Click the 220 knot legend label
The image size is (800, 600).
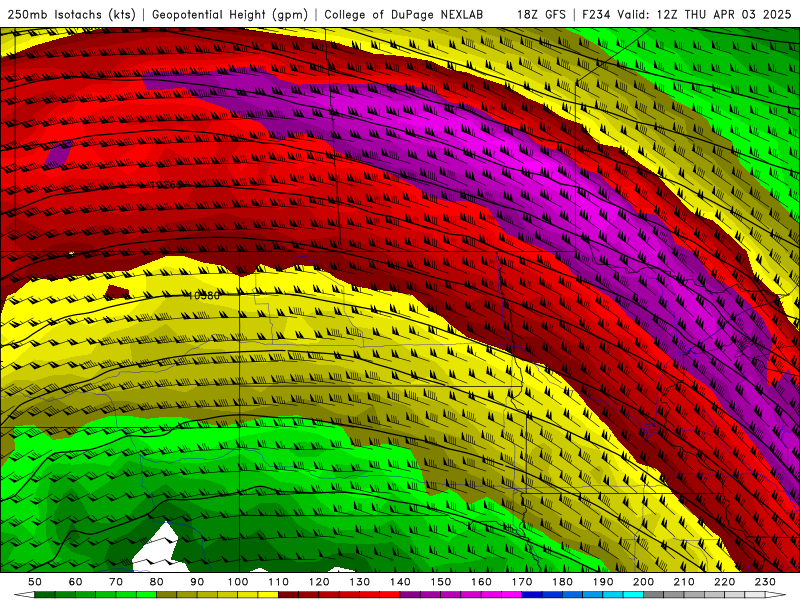724,582
